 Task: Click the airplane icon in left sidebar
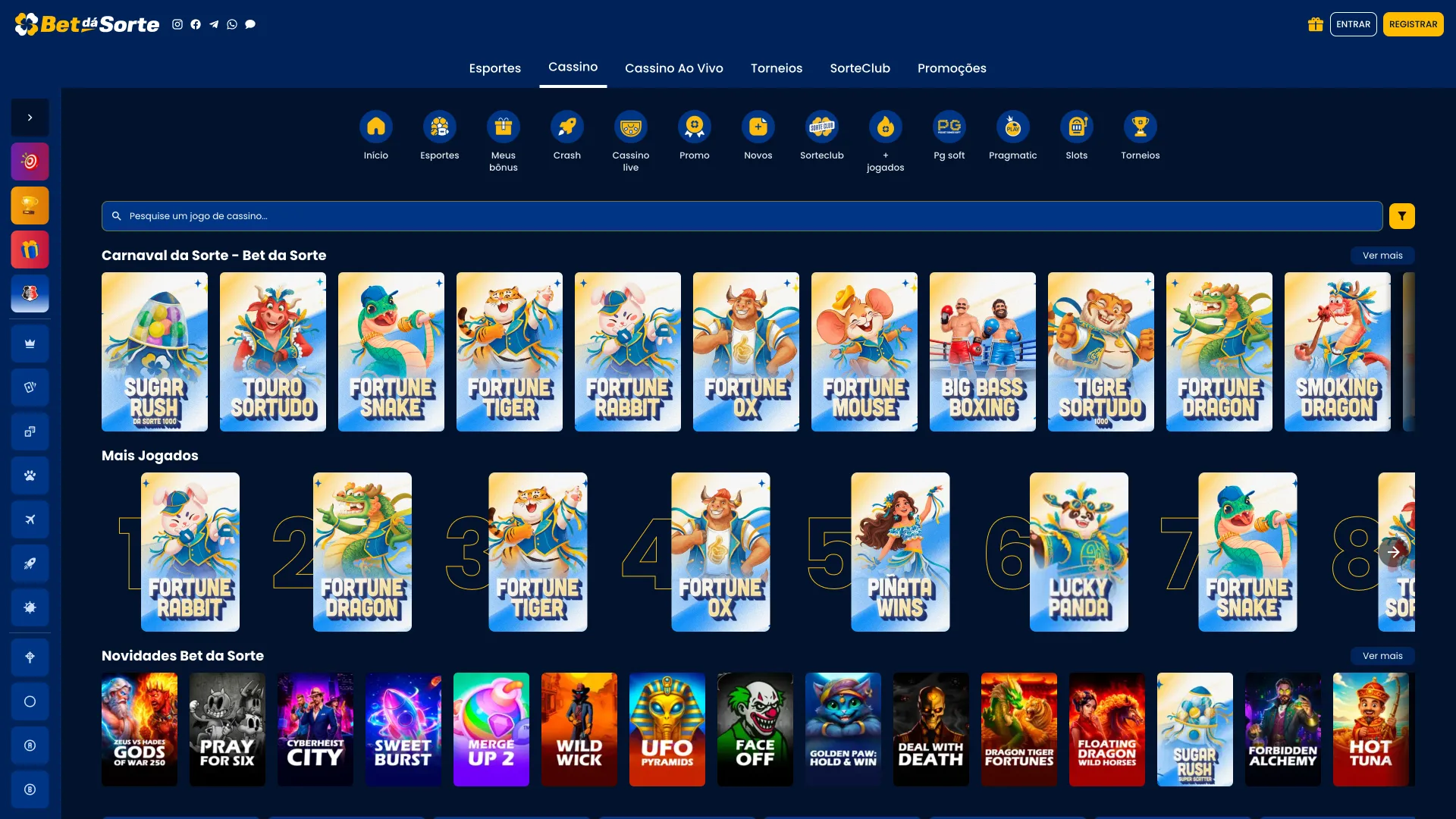(30, 519)
